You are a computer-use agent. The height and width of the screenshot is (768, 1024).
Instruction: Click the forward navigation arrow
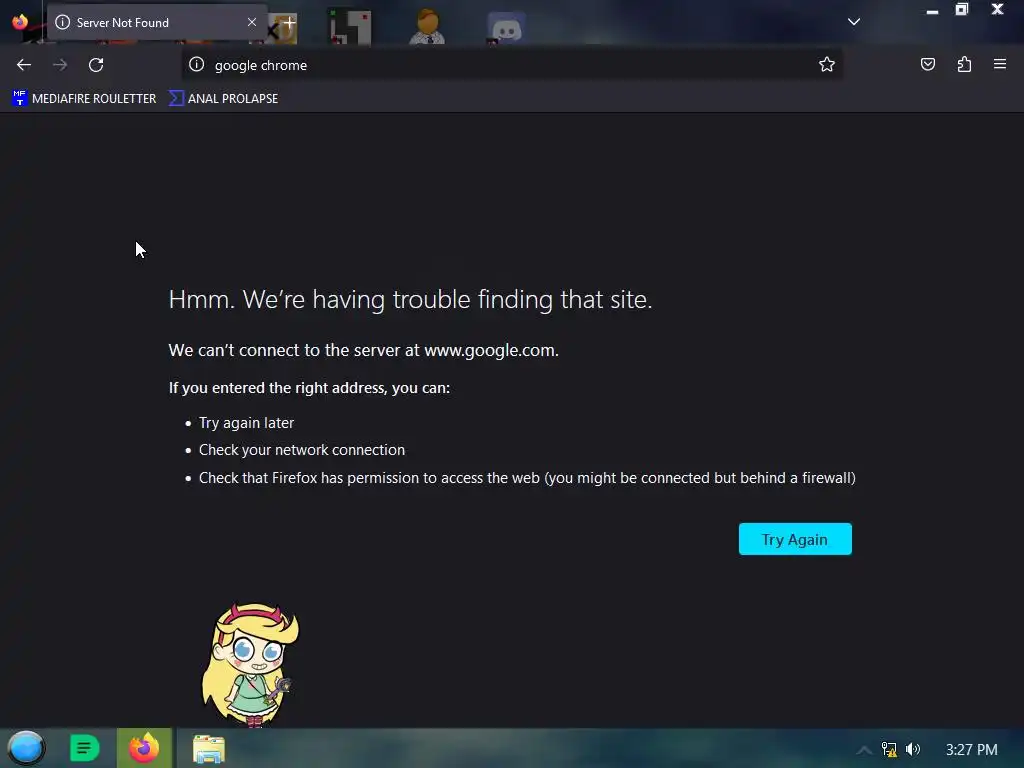[60, 65]
